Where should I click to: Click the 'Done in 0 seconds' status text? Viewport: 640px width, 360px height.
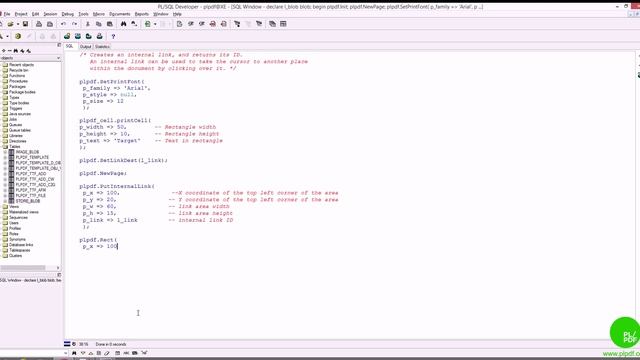111,344
